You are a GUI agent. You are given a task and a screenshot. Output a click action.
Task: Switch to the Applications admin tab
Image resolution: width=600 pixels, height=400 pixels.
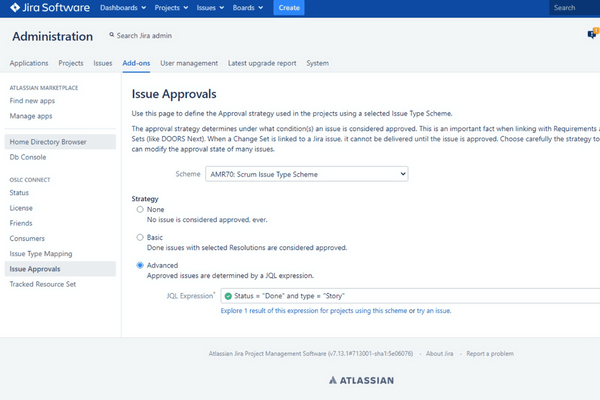coord(29,63)
